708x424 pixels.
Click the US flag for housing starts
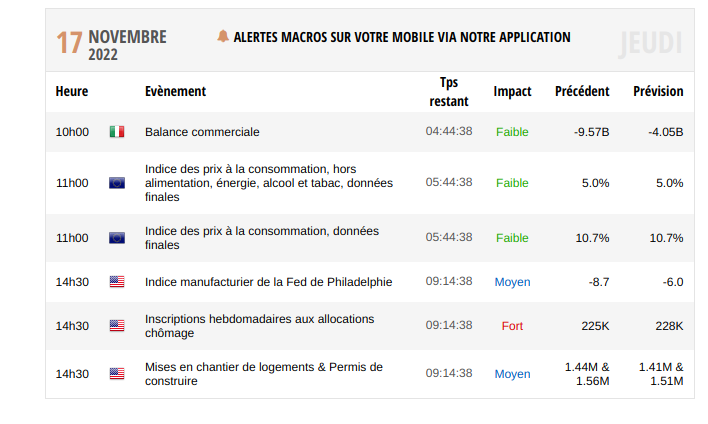pyautogui.click(x=117, y=374)
